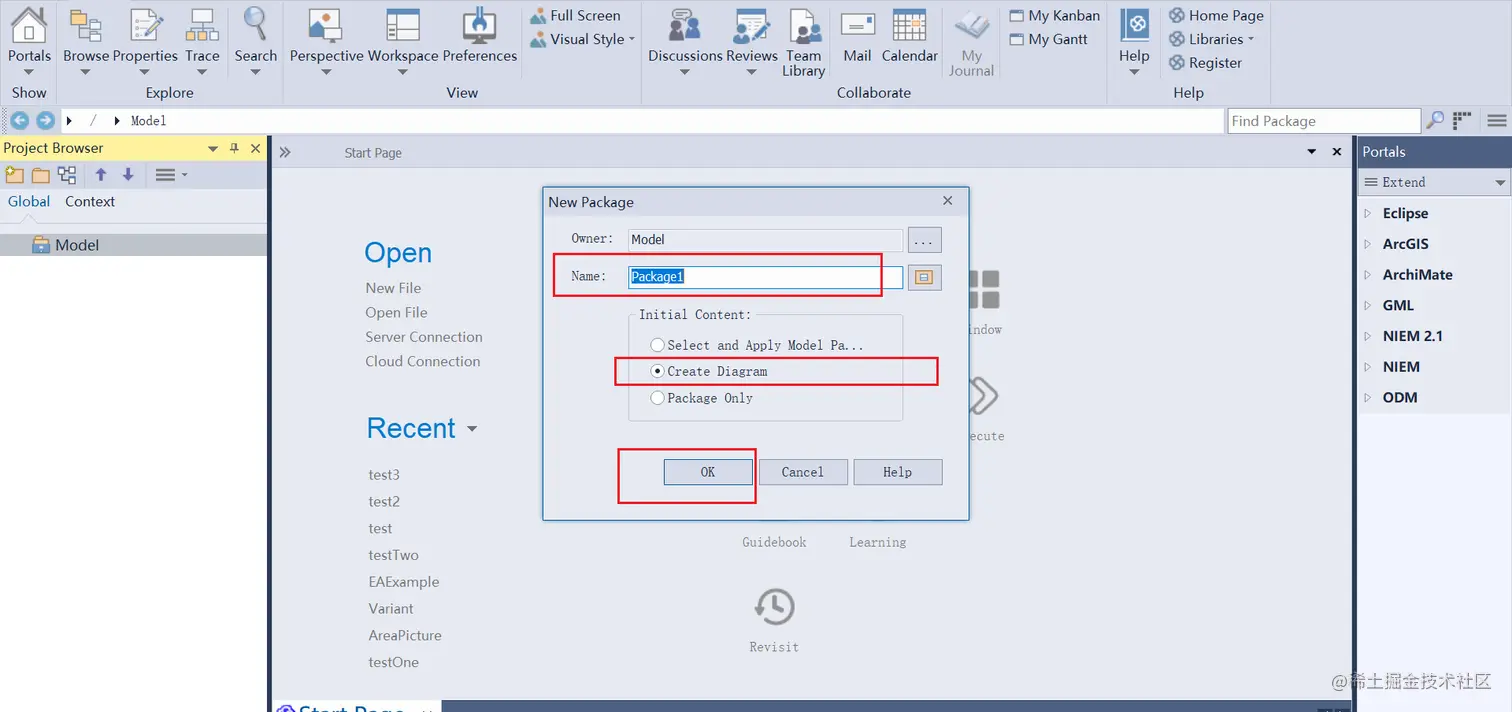
Task: Open the Portals ribbon button
Action: tap(29, 40)
